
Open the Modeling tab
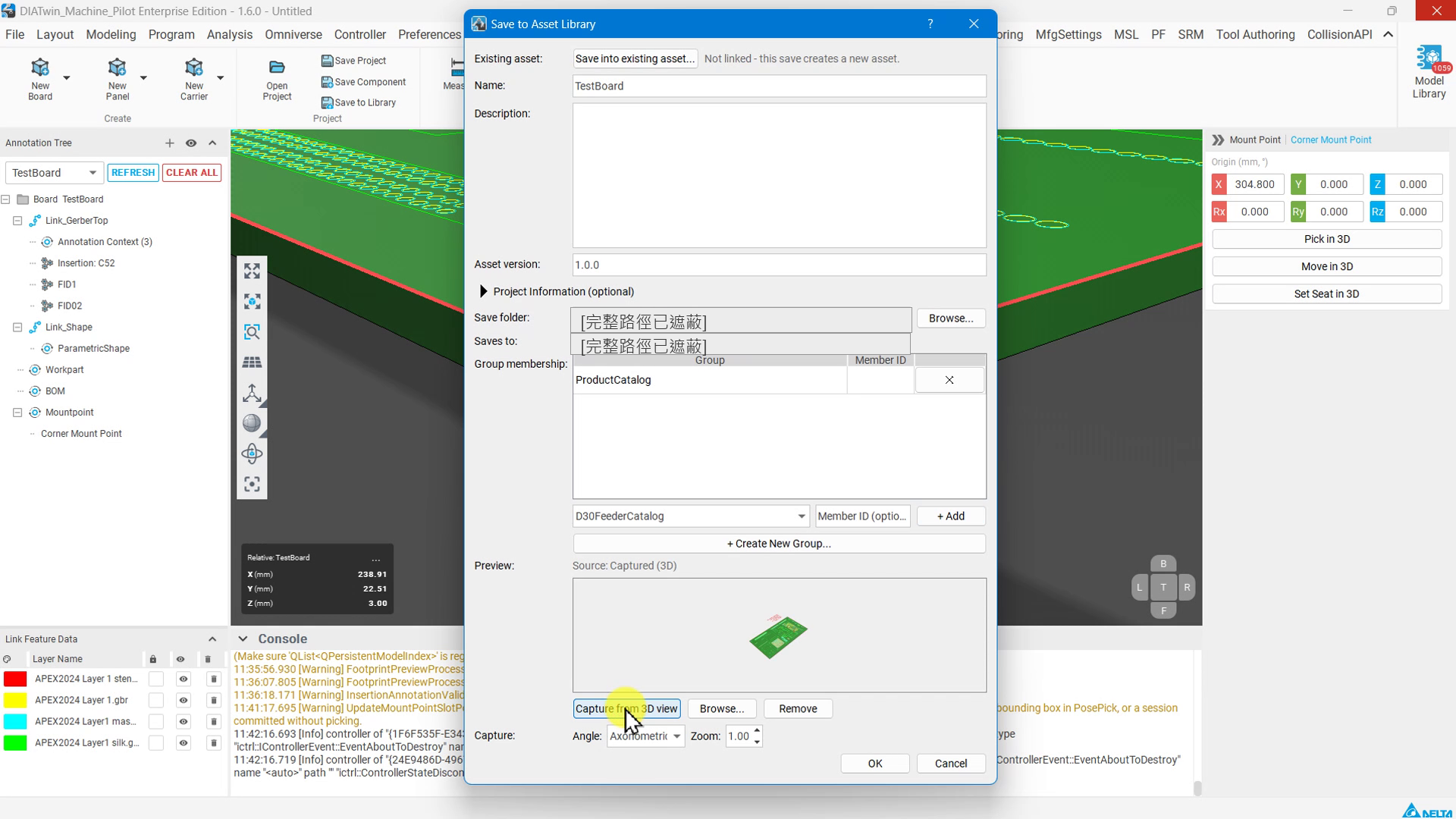click(x=111, y=35)
